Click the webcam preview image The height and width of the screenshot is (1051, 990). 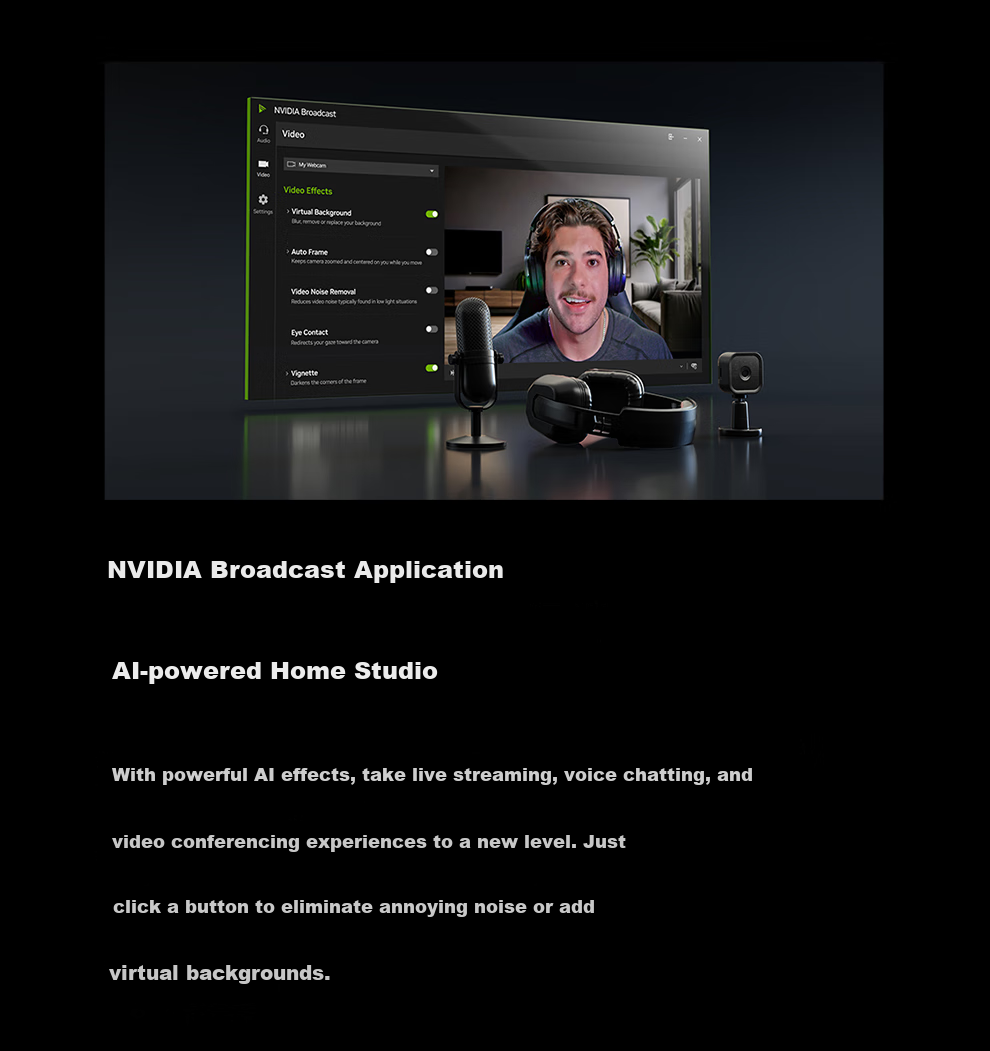pos(573,265)
